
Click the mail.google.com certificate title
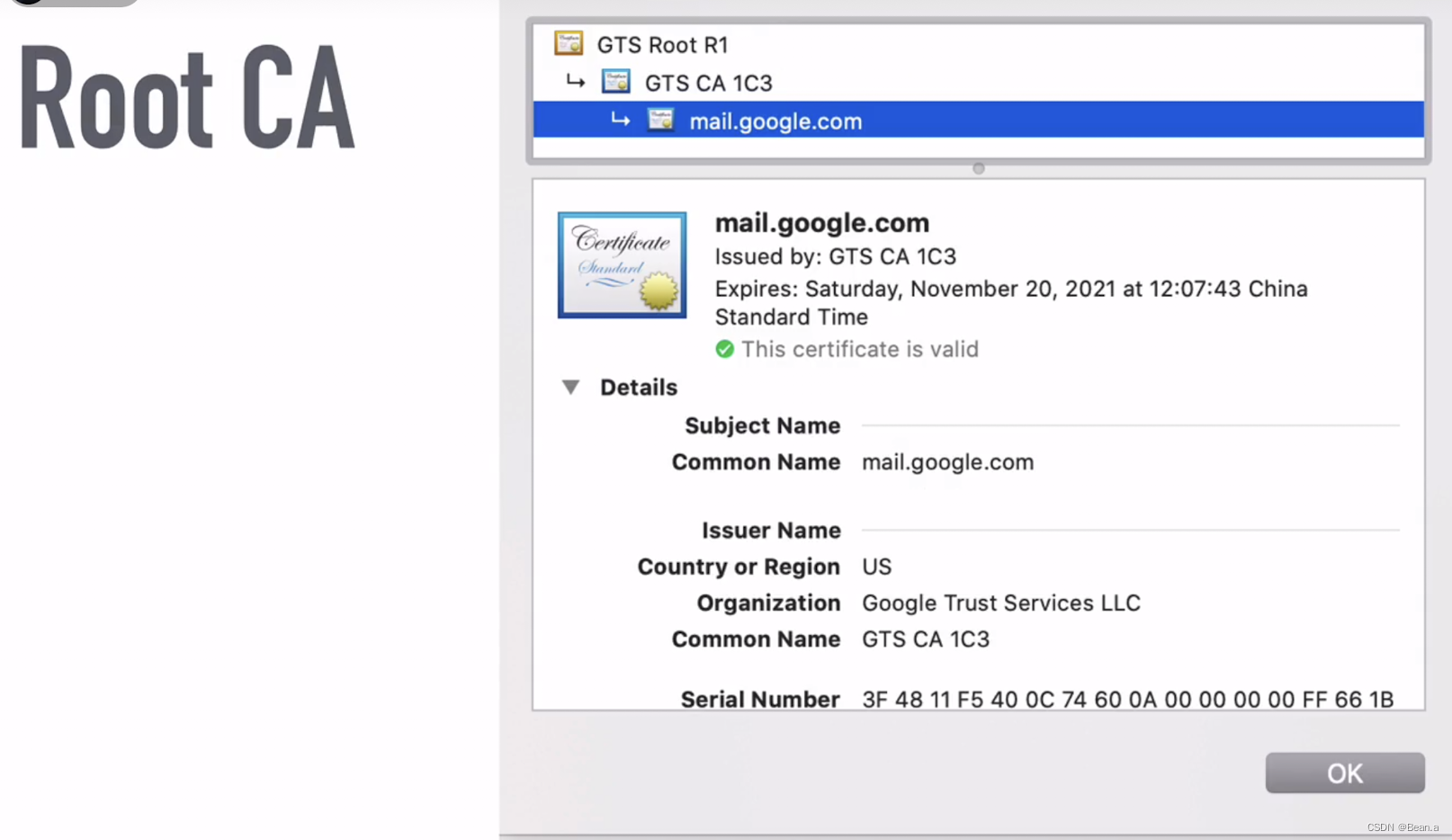[x=822, y=222]
